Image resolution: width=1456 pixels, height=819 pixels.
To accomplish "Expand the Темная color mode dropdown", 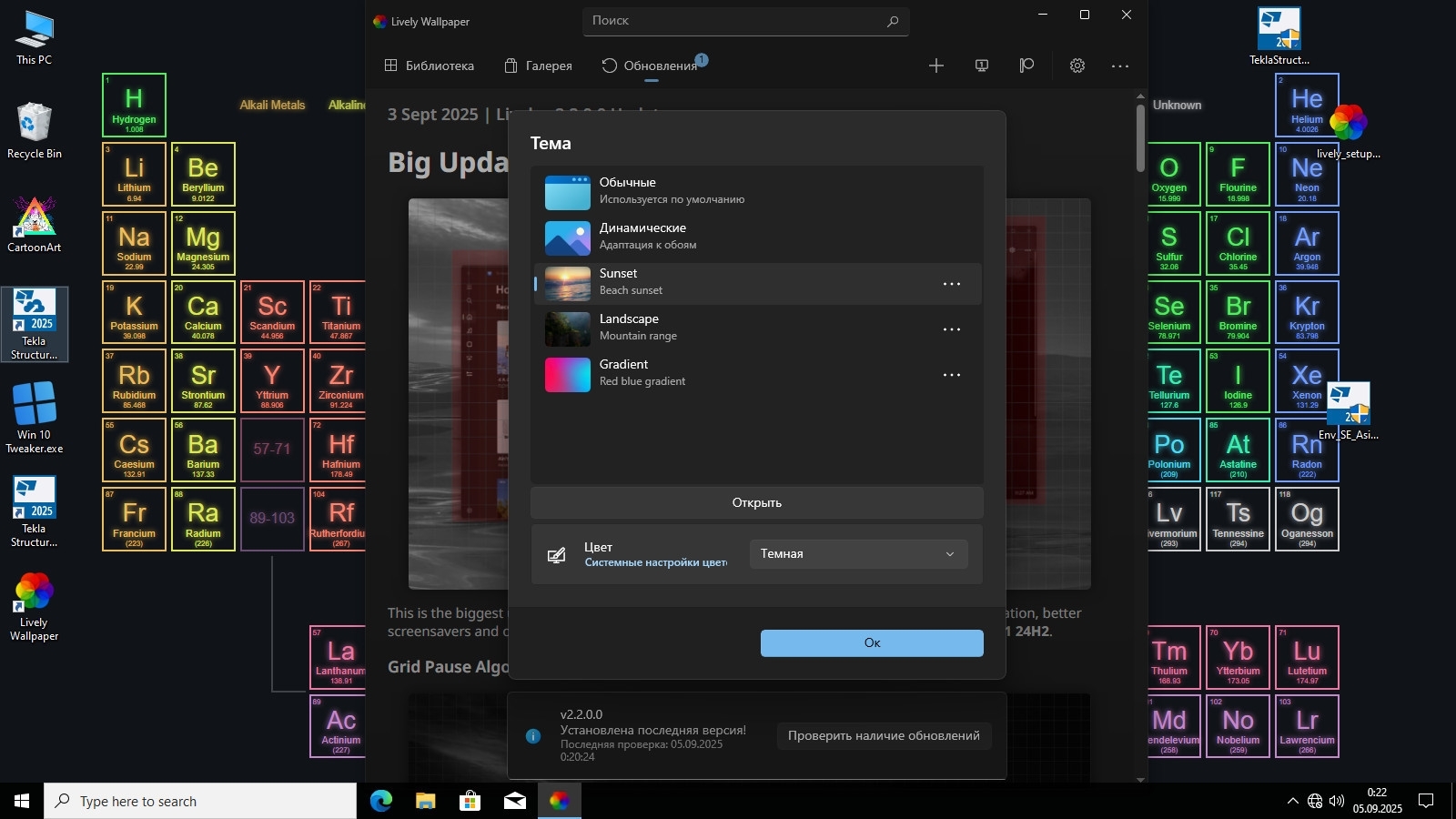I will [x=858, y=554].
